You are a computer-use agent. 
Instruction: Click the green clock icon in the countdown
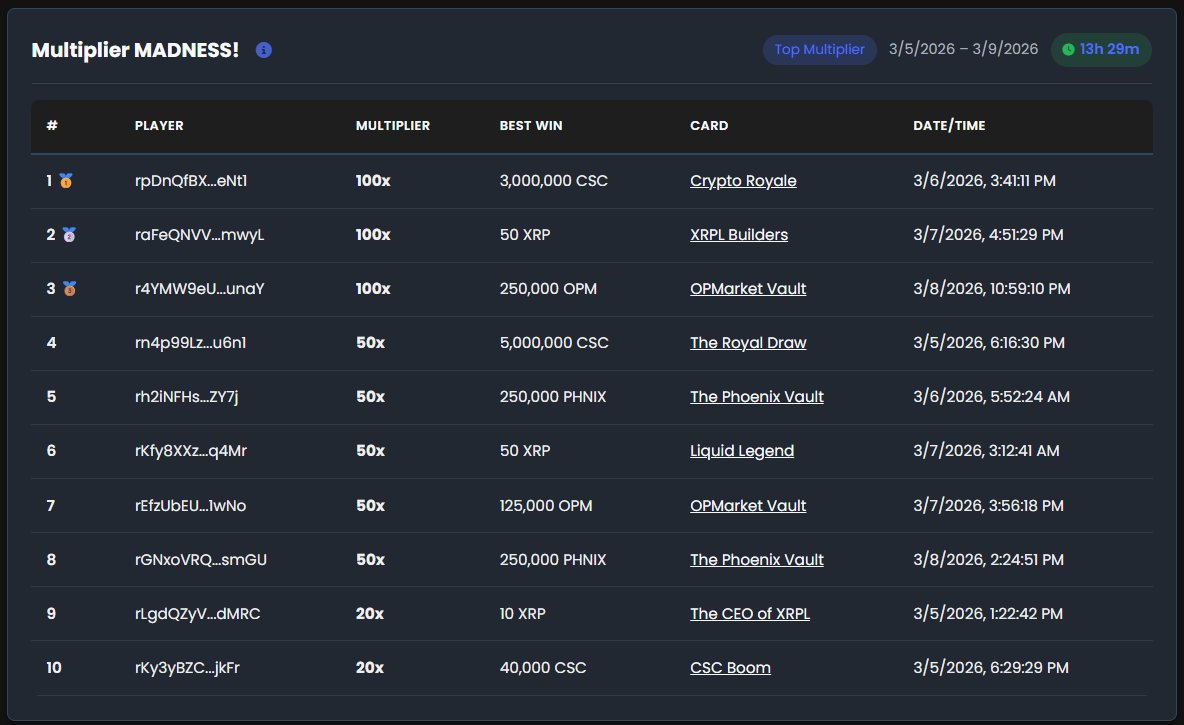[x=1068, y=50]
